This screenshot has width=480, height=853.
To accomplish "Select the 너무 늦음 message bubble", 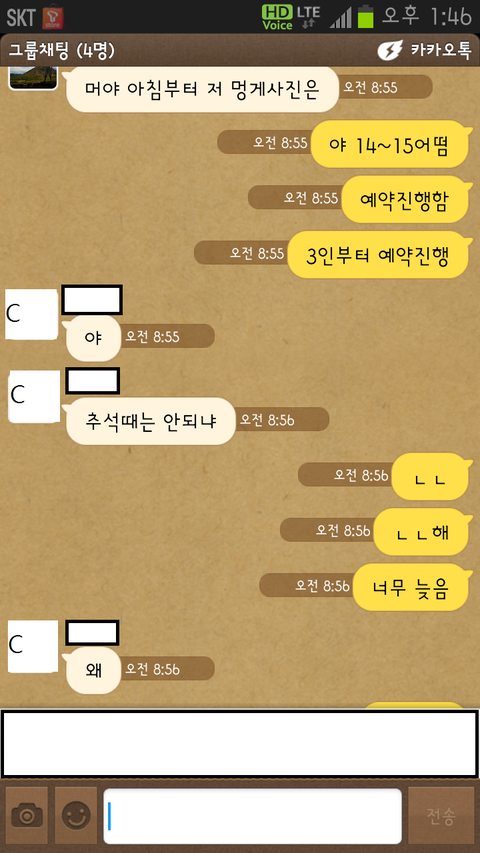I will 411,588.
